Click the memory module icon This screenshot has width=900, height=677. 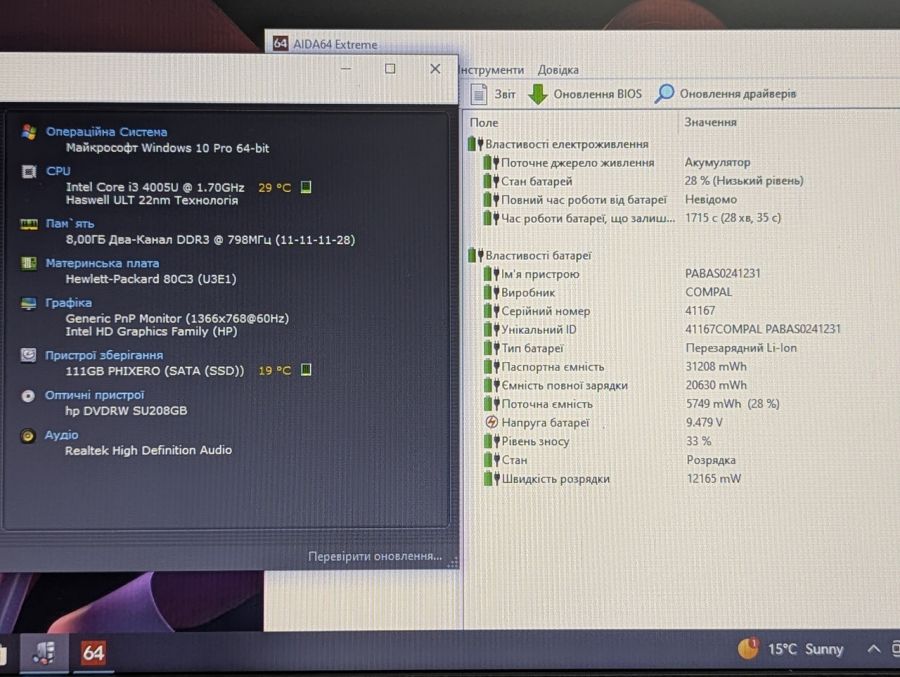29,224
